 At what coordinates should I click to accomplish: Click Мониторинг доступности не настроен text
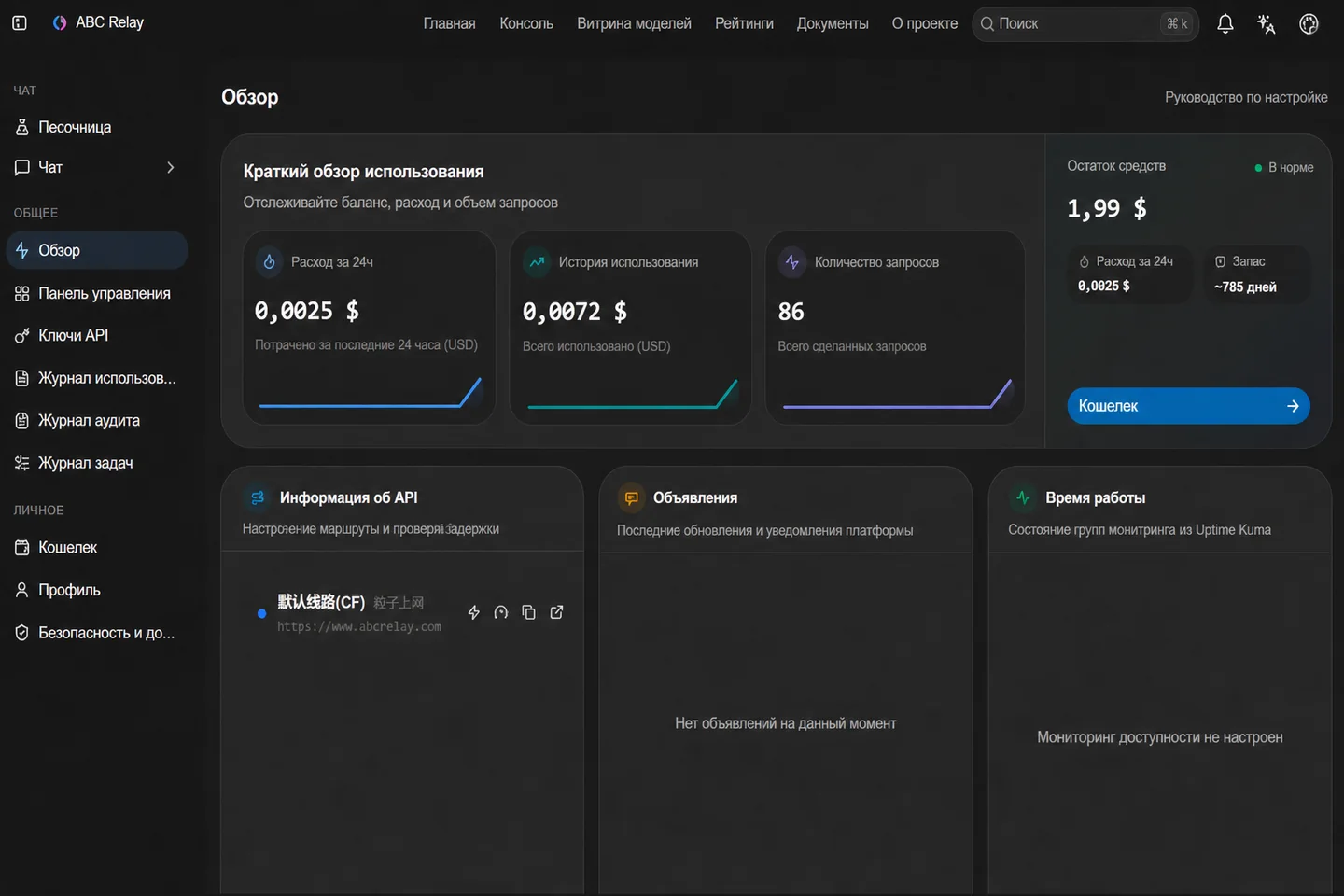(1160, 737)
